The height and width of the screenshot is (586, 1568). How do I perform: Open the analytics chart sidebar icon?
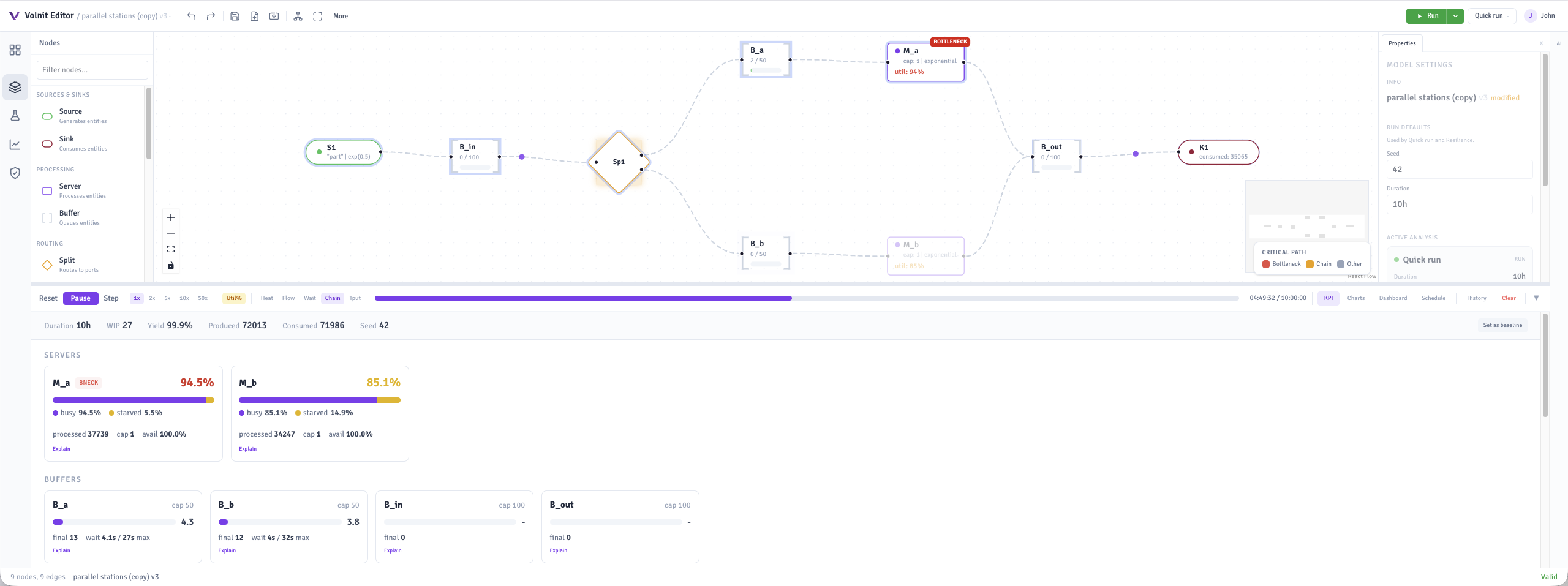(x=15, y=145)
